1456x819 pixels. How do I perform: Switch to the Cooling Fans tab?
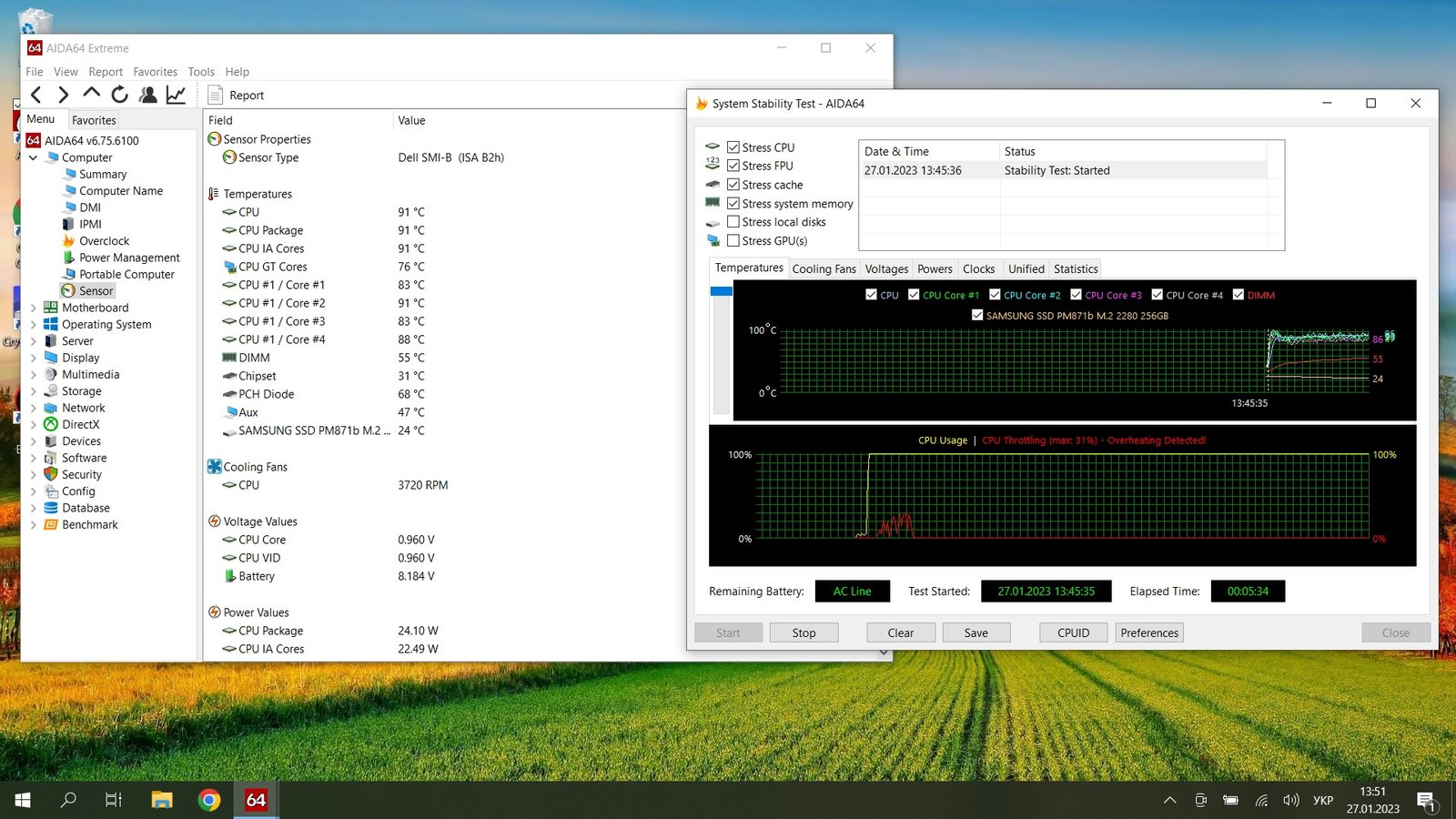(x=824, y=268)
